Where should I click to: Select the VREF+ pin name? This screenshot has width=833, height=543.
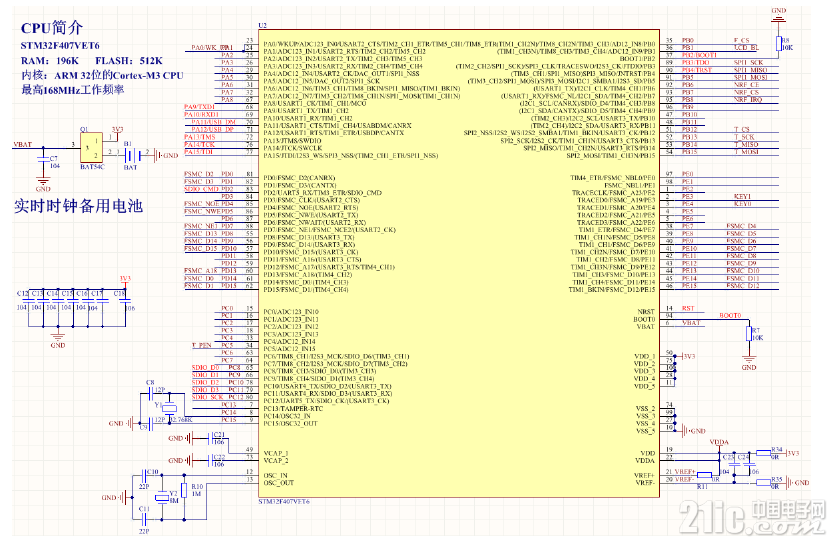[x=644, y=476]
